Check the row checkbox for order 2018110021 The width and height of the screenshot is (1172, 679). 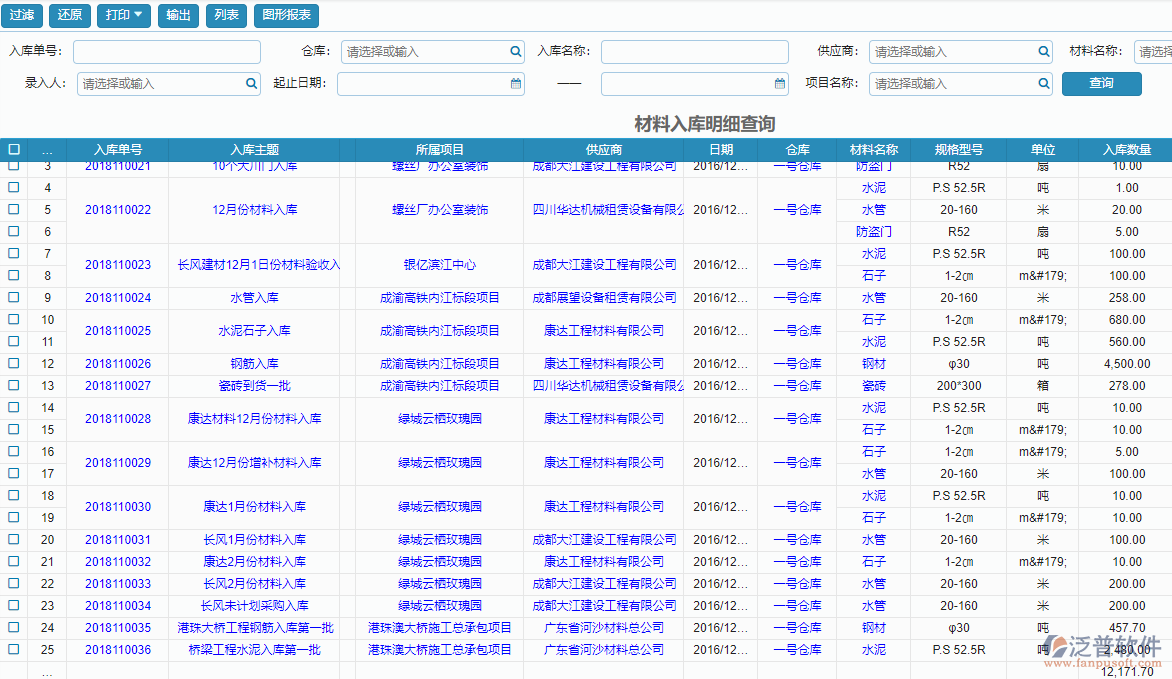pos(14,165)
